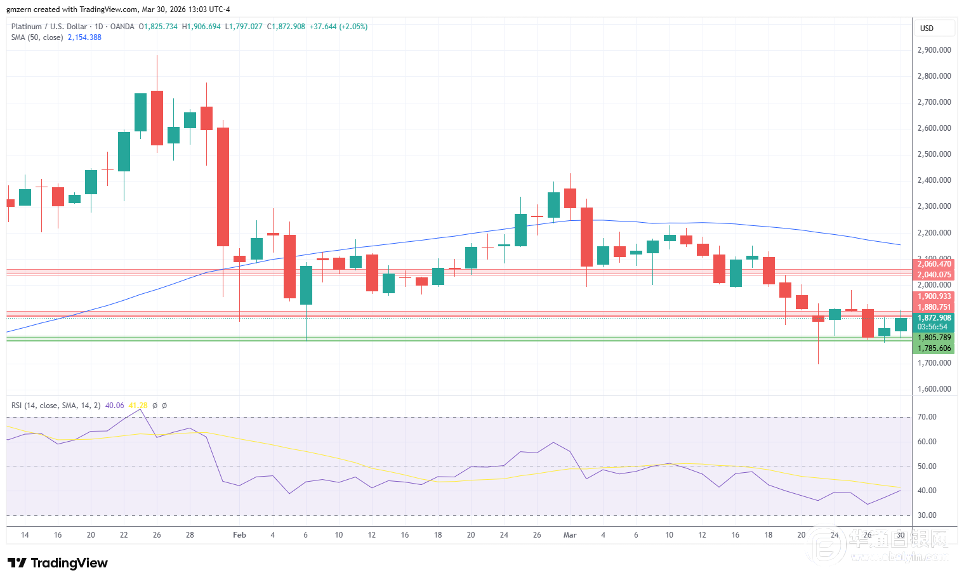
Task: Click the 2,040.075 red price label
Action: click(x=934, y=273)
